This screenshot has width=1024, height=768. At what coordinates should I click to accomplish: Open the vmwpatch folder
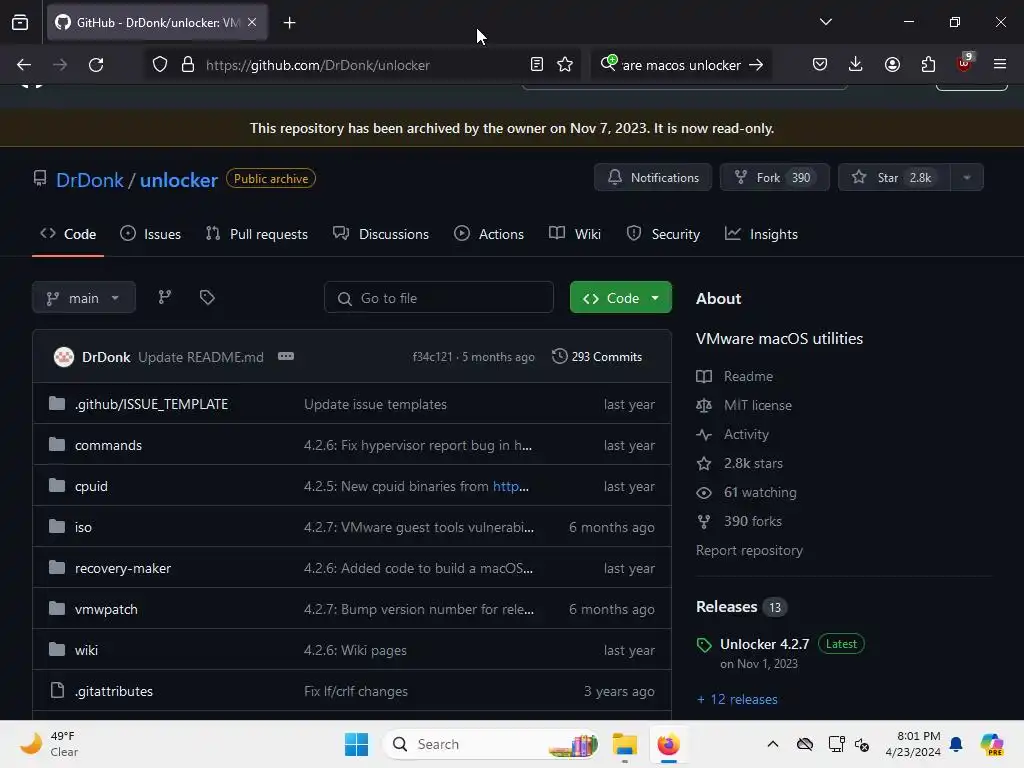[x=106, y=609]
